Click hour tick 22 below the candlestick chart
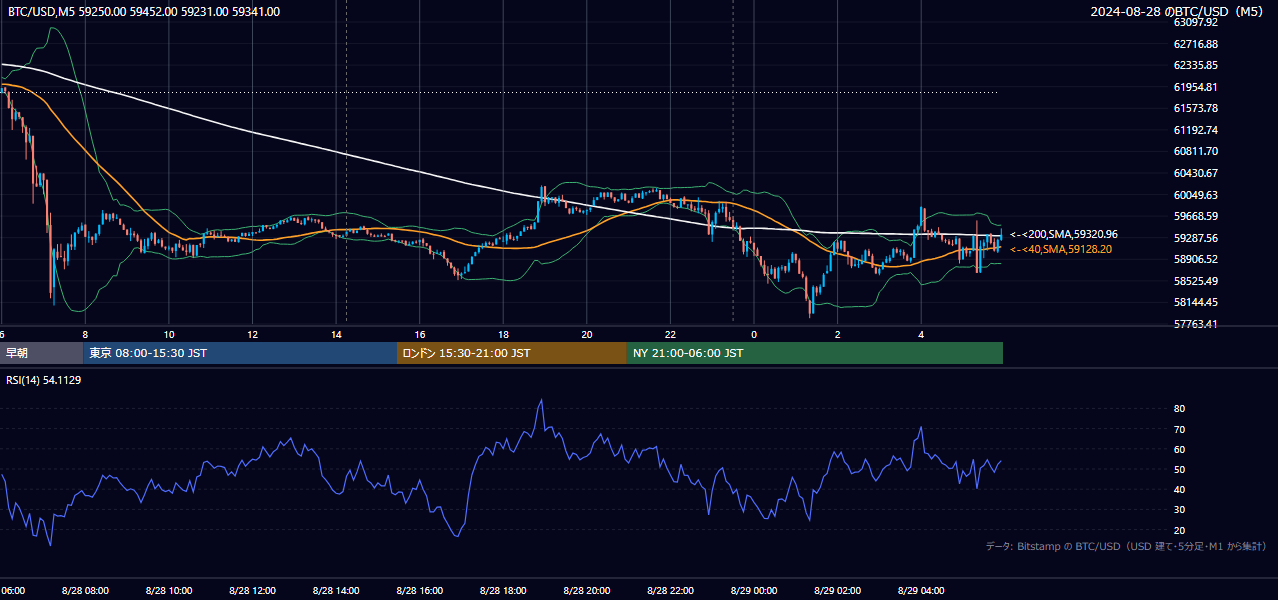The image size is (1278, 600). 671,334
